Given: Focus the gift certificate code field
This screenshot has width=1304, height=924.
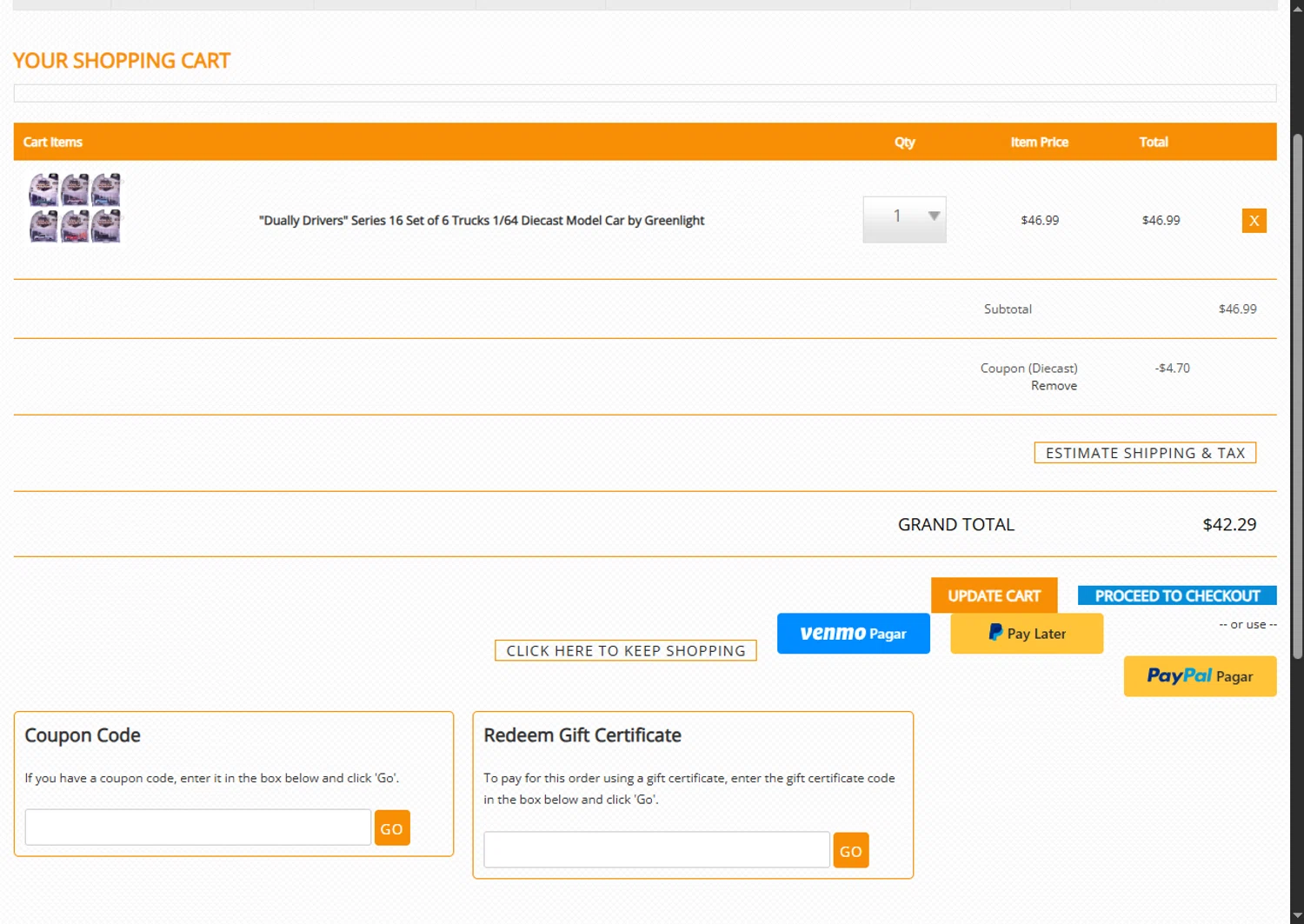Looking at the screenshot, I should tap(656, 850).
